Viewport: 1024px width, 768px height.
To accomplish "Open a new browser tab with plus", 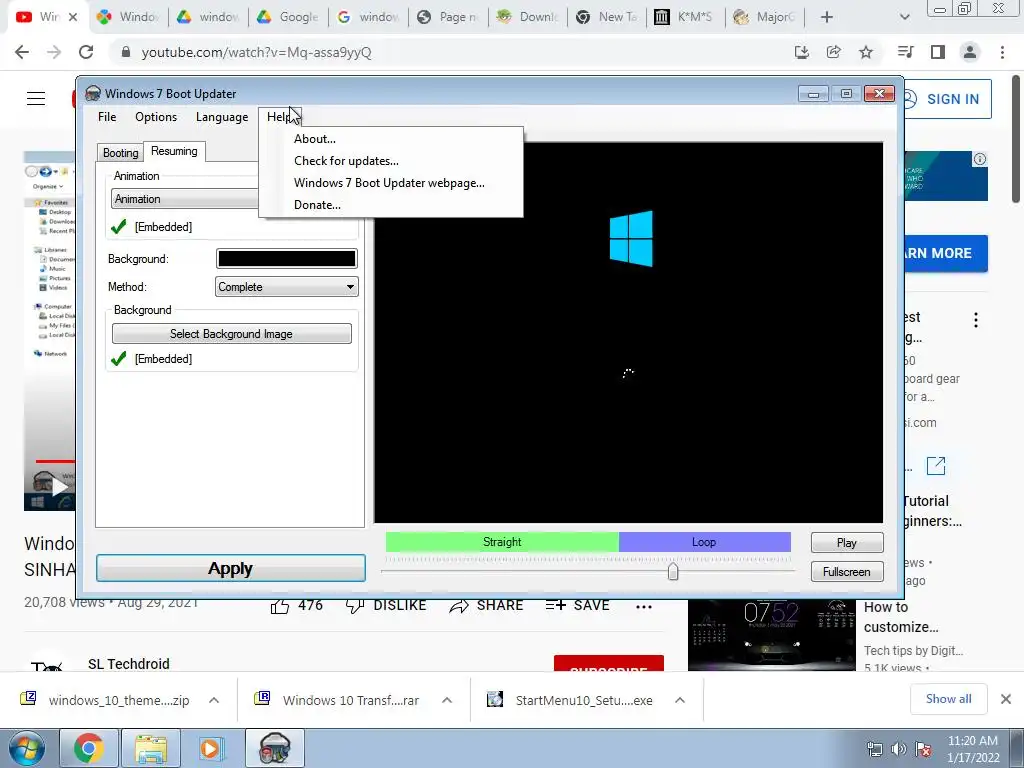I will (827, 17).
